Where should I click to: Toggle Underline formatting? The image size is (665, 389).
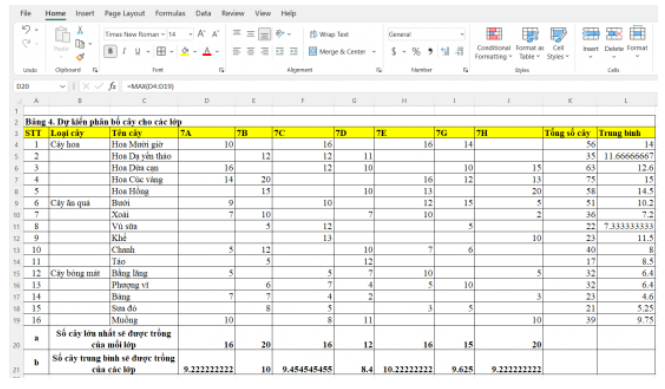point(137,51)
